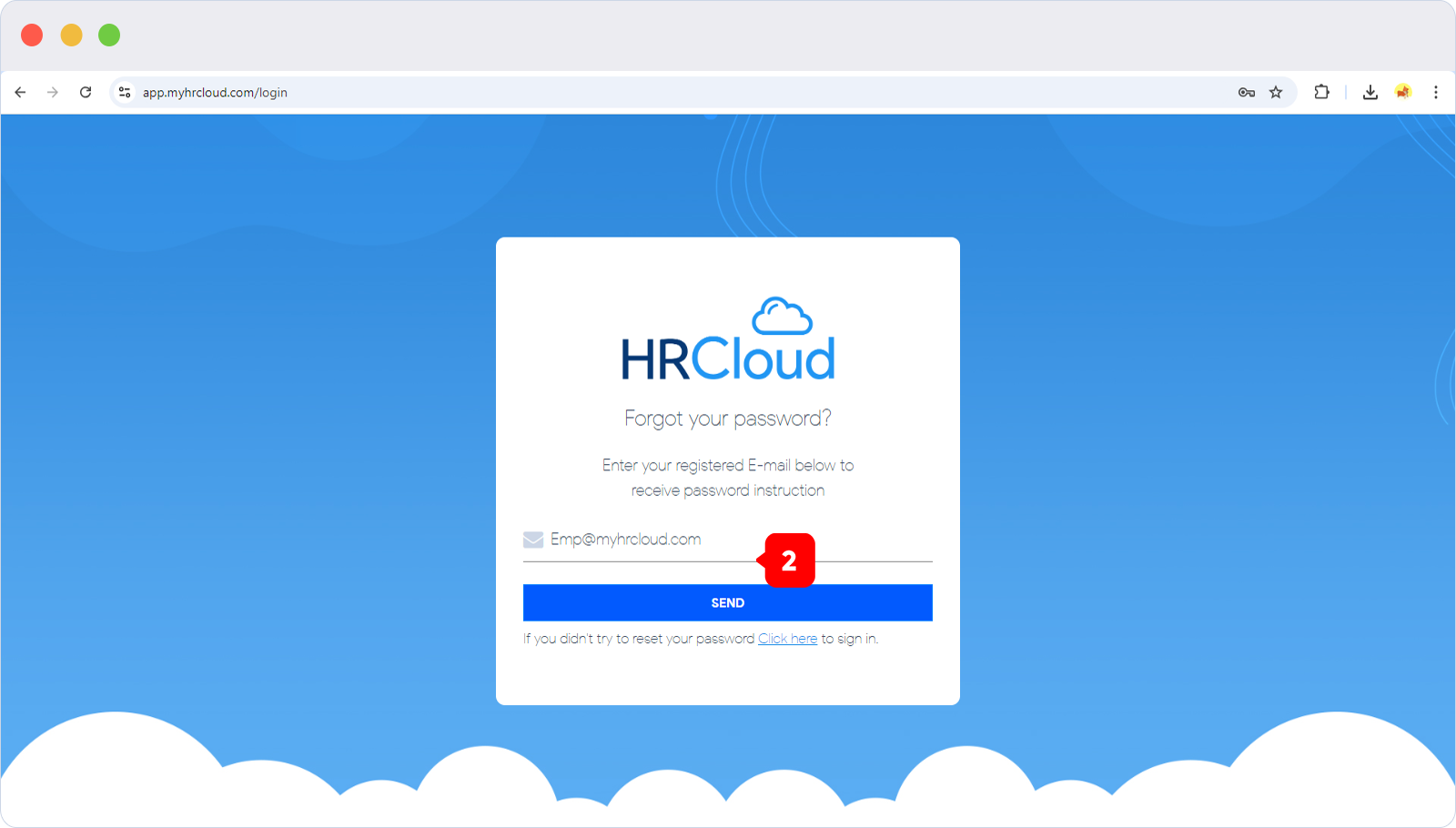Reload the page with refresh icon
This screenshot has width=1456, height=828.
click(x=86, y=92)
